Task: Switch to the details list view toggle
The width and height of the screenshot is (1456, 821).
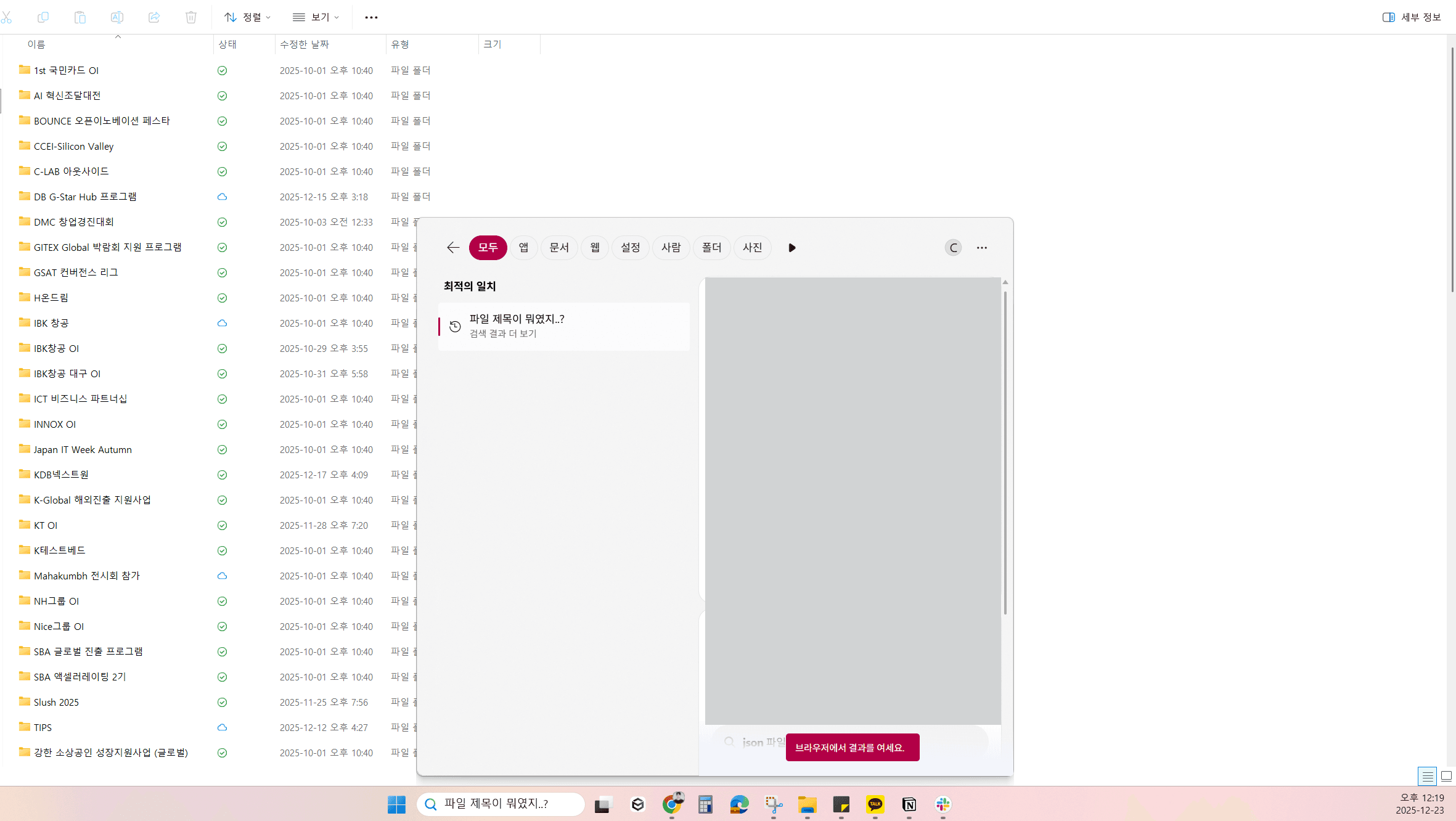Action: click(x=1427, y=776)
